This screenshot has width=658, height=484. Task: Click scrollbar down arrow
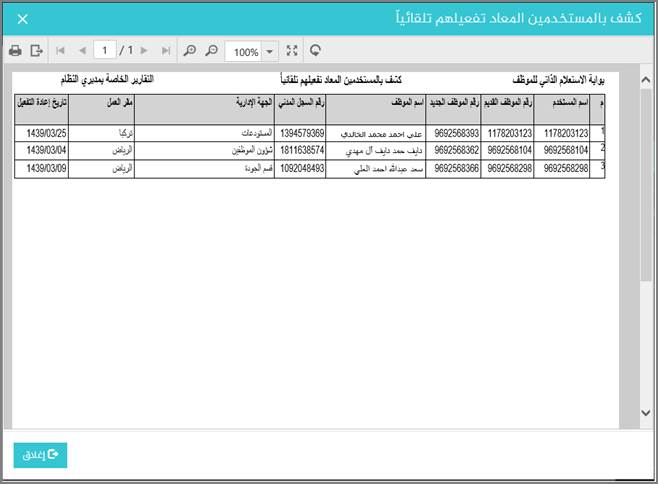pos(646,413)
